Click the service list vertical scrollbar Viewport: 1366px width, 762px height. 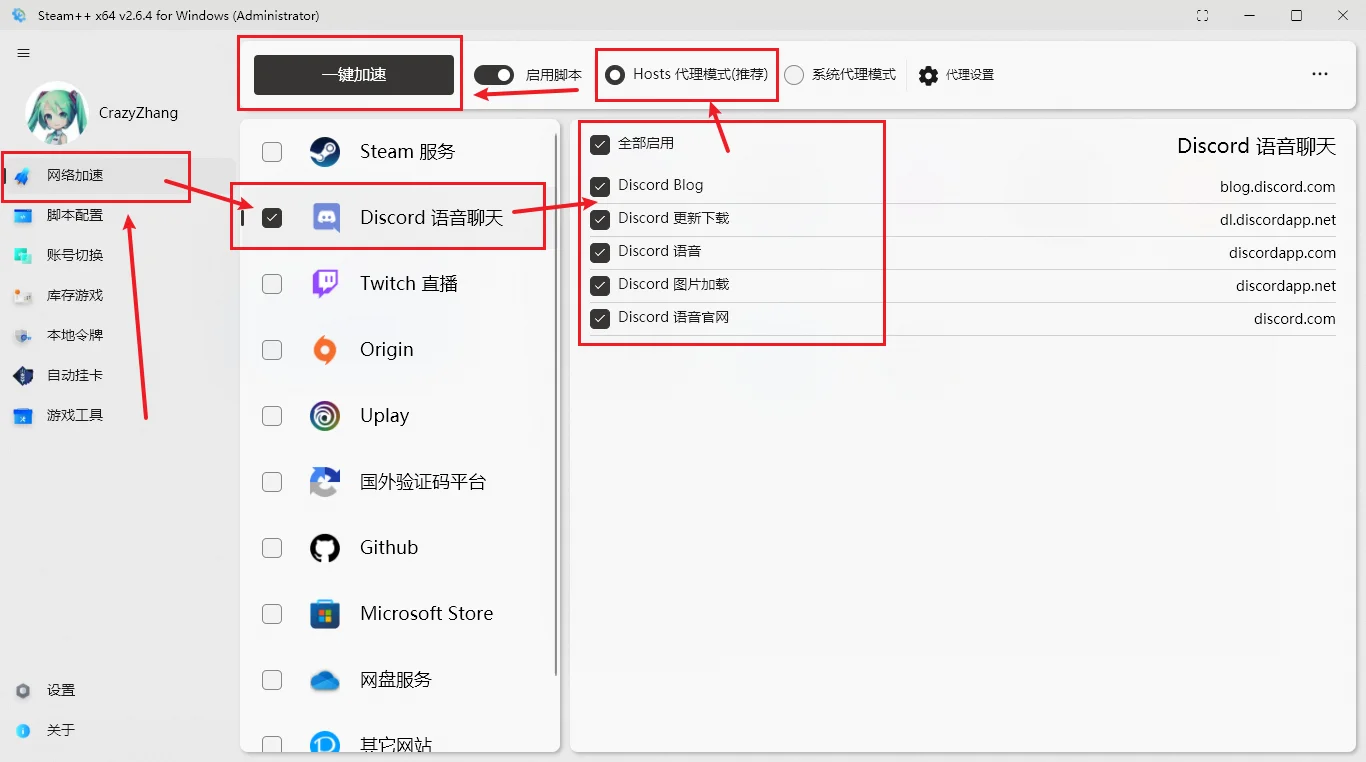(x=556, y=405)
